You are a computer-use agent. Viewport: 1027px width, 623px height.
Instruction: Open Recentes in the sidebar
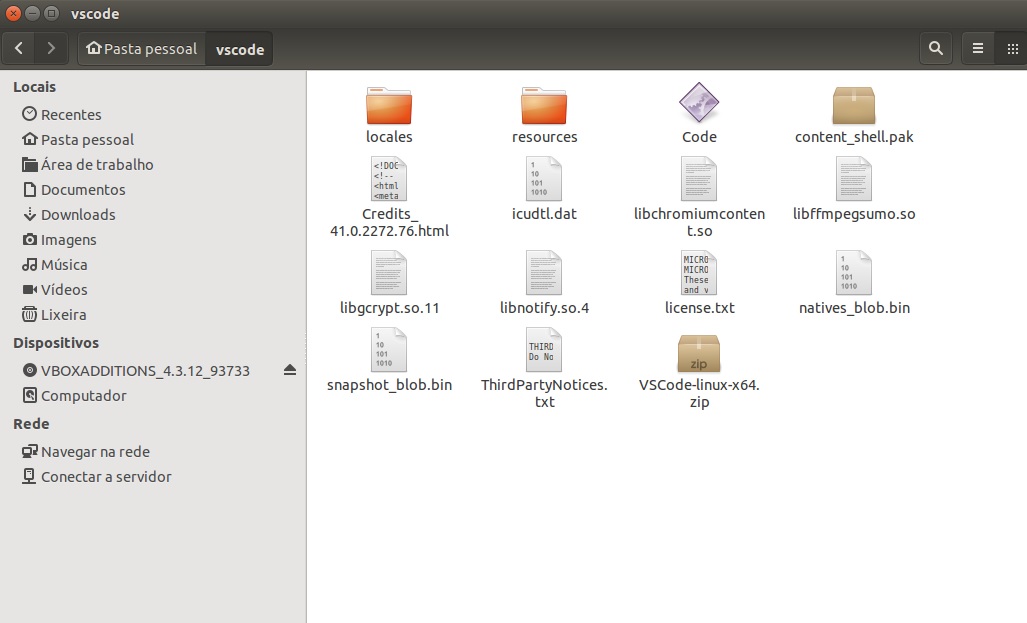[70, 114]
